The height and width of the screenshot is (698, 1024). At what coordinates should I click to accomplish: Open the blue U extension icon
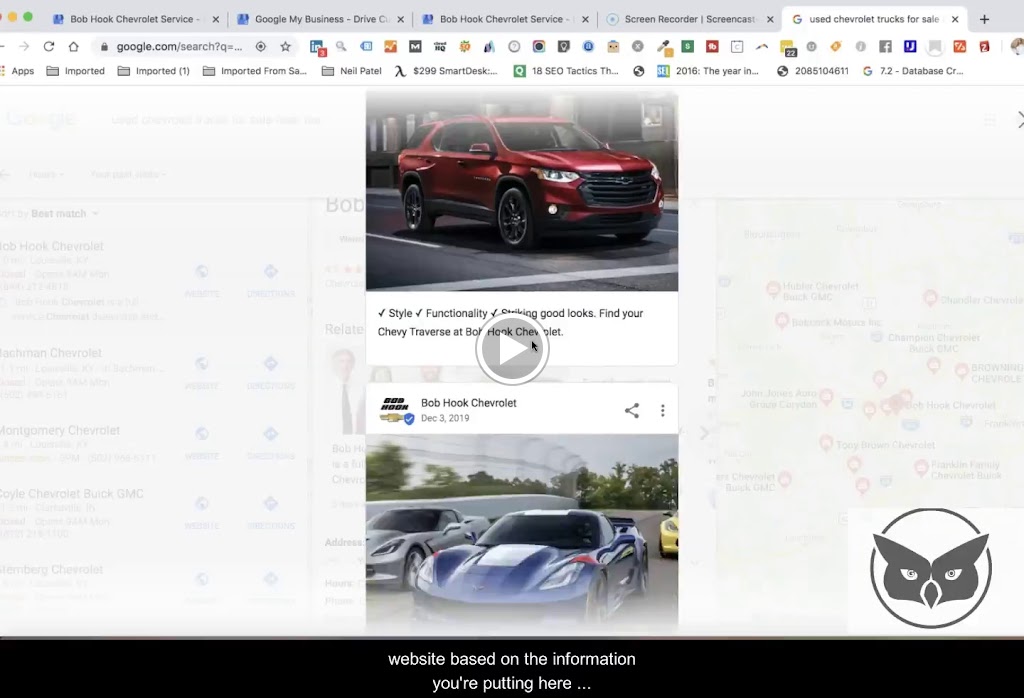coord(910,46)
